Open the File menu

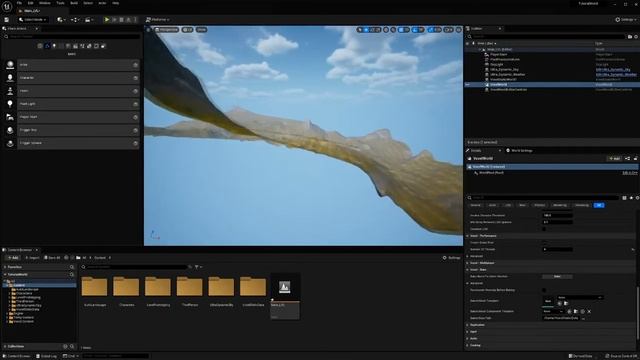[19, 3]
